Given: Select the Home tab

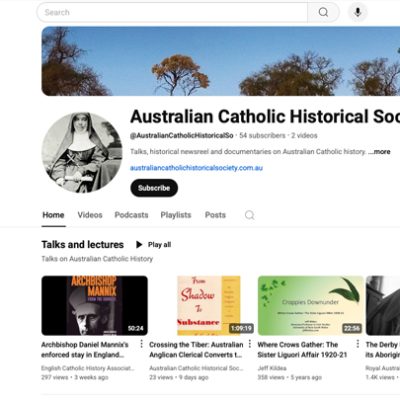Looking at the screenshot, I should (53, 215).
